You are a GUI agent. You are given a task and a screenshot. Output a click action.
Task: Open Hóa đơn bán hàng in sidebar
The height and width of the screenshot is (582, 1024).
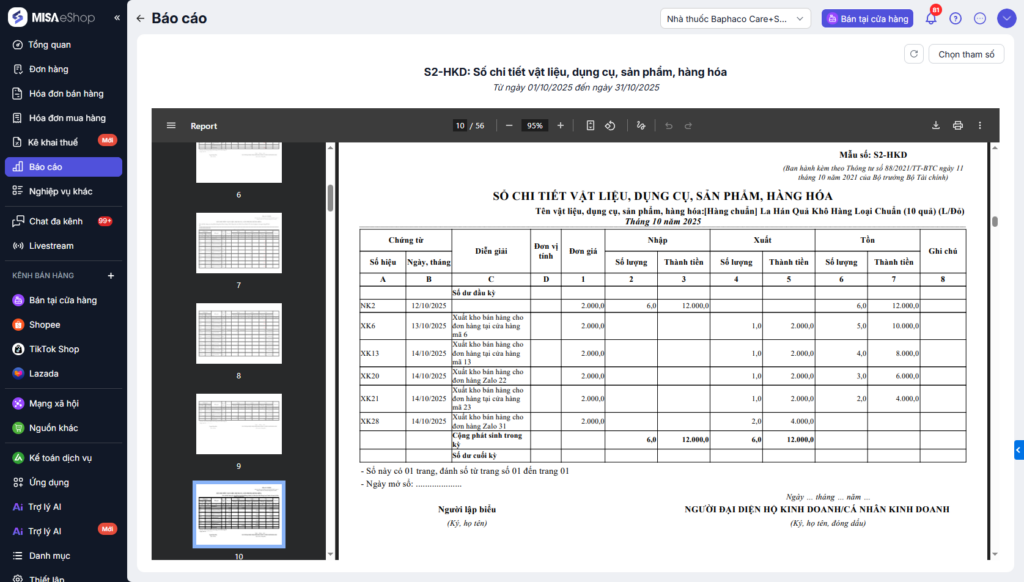63,93
